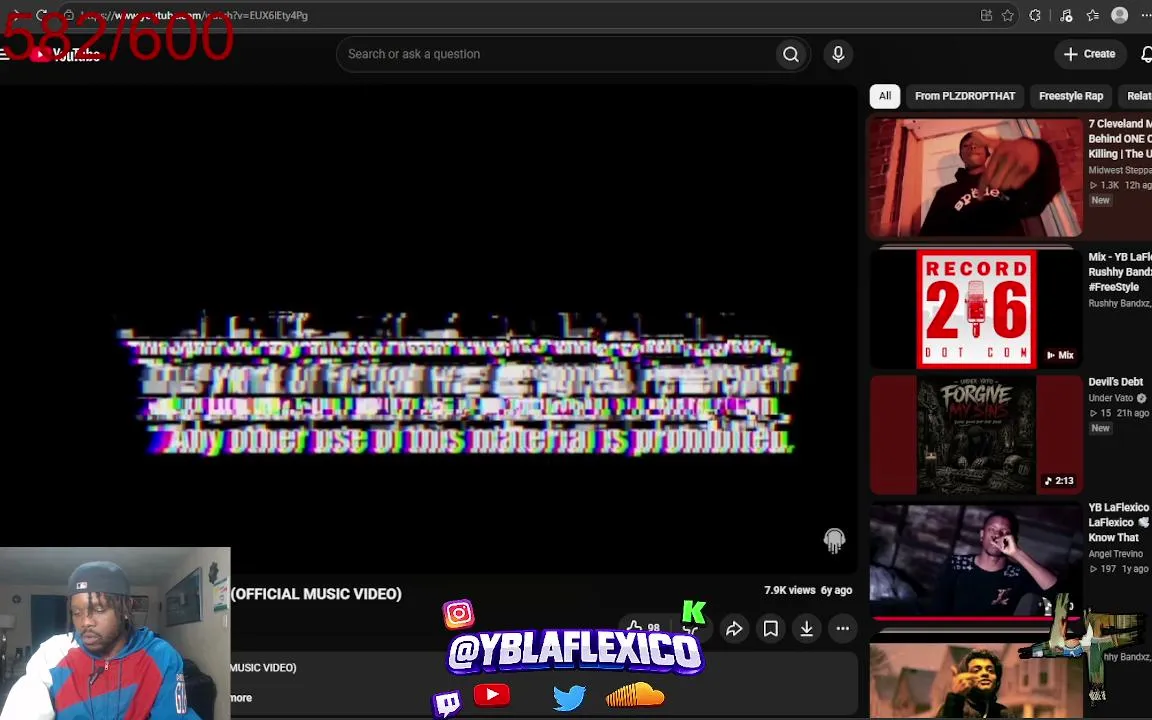Click the 1.3K 12h ago stats text
Viewport: 1152px width, 720px height.
1120,185
